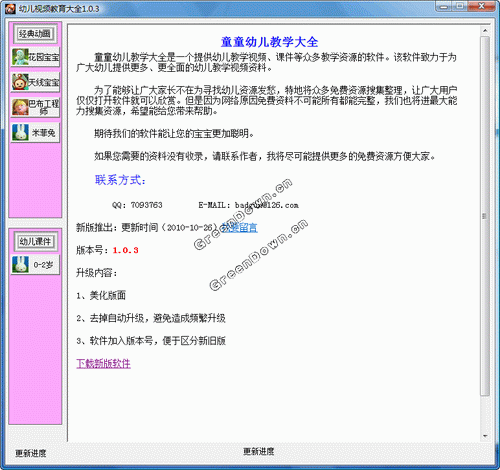Click the 更新进度 label at bottom left
The height and width of the screenshot is (470, 500).
[x=31, y=453]
